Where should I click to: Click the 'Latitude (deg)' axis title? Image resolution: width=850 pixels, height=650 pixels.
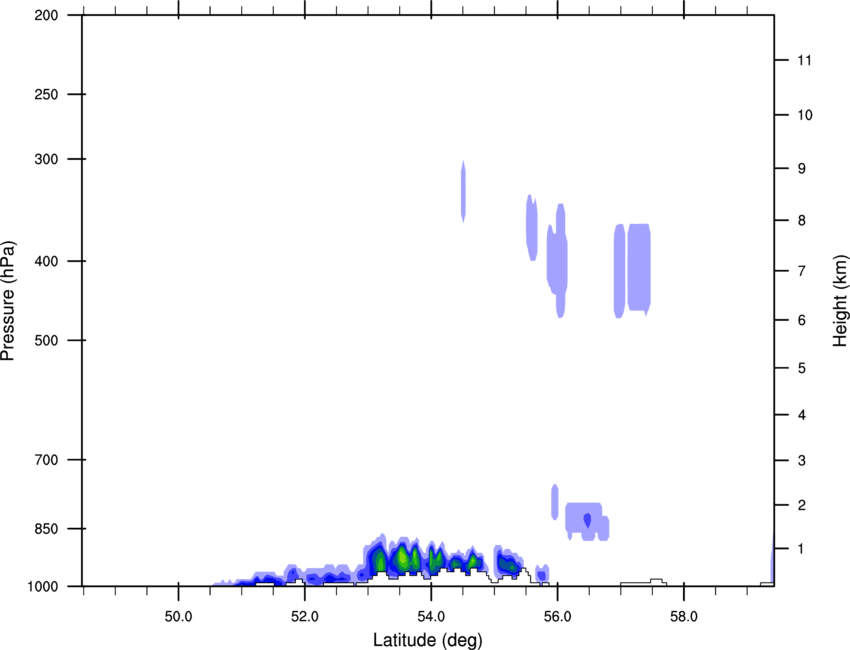pyautogui.click(x=427, y=640)
